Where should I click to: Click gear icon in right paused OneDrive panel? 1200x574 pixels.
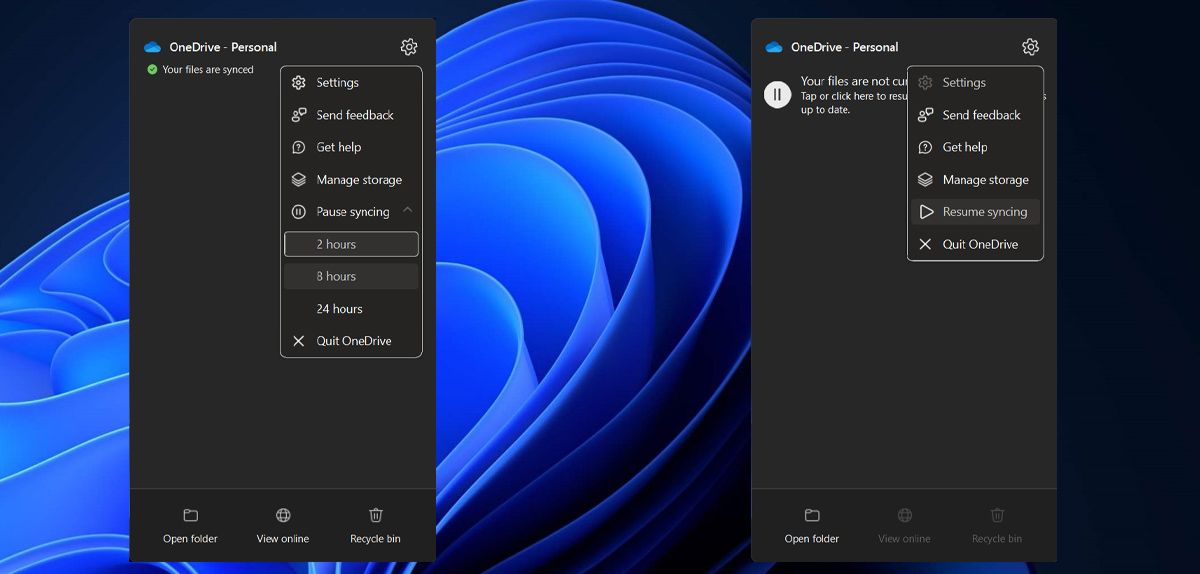1030,47
